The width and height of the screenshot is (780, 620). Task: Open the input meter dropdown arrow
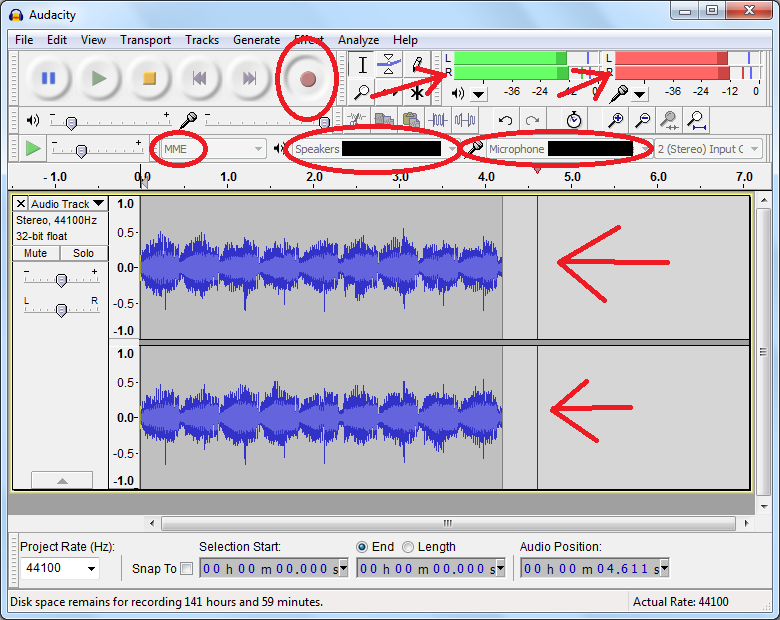[640, 94]
